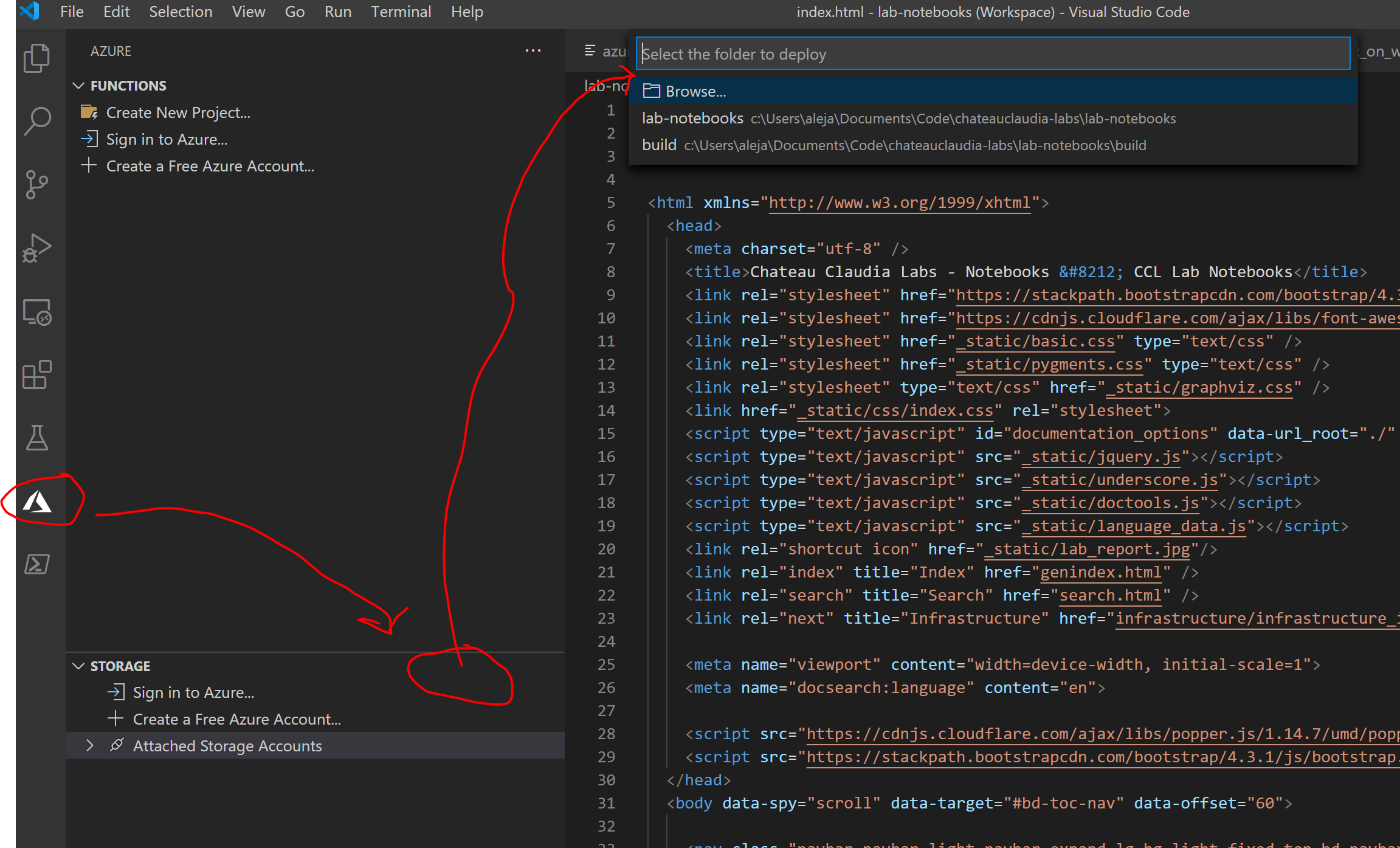Viewport: 1400px width, 848px height.
Task: Open the Remote Explorer view
Action: 36,311
